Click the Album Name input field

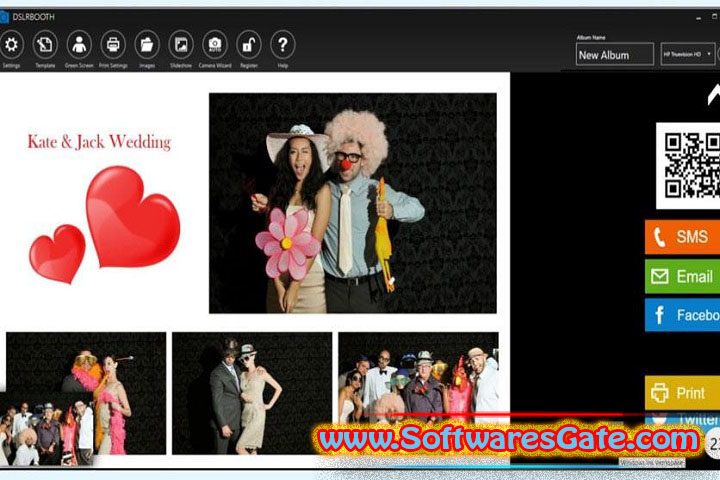pyautogui.click(x=615, y=55)
